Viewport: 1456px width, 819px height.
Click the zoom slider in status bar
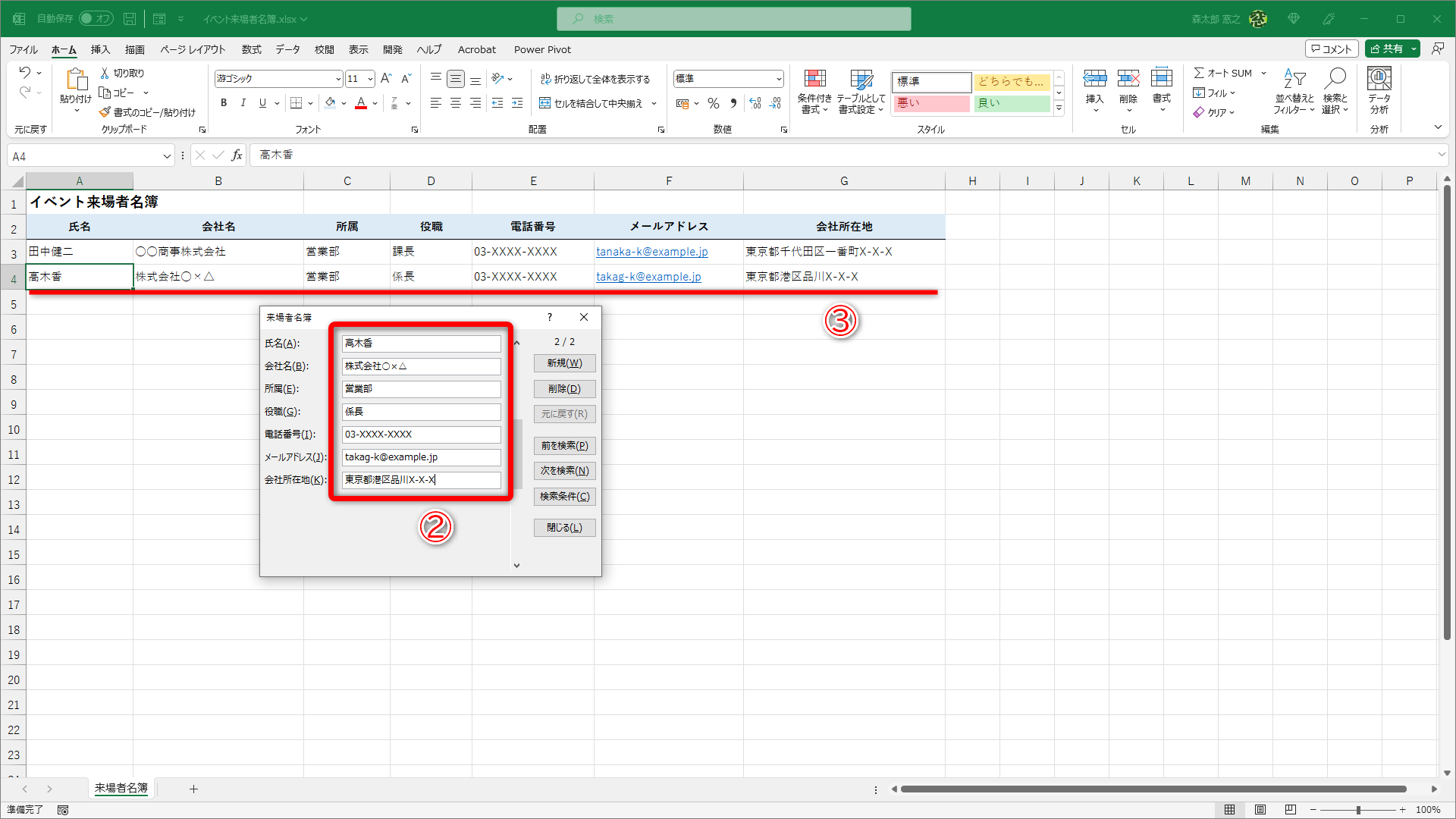click(1357, 809)
